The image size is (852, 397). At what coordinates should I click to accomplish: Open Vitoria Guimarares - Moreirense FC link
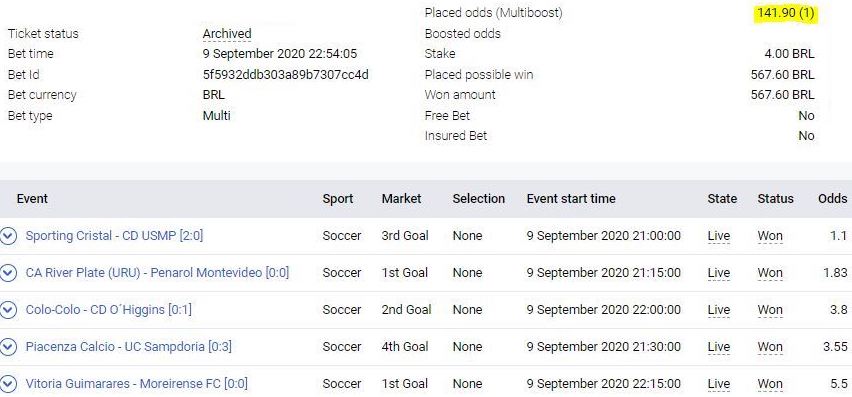136,383
